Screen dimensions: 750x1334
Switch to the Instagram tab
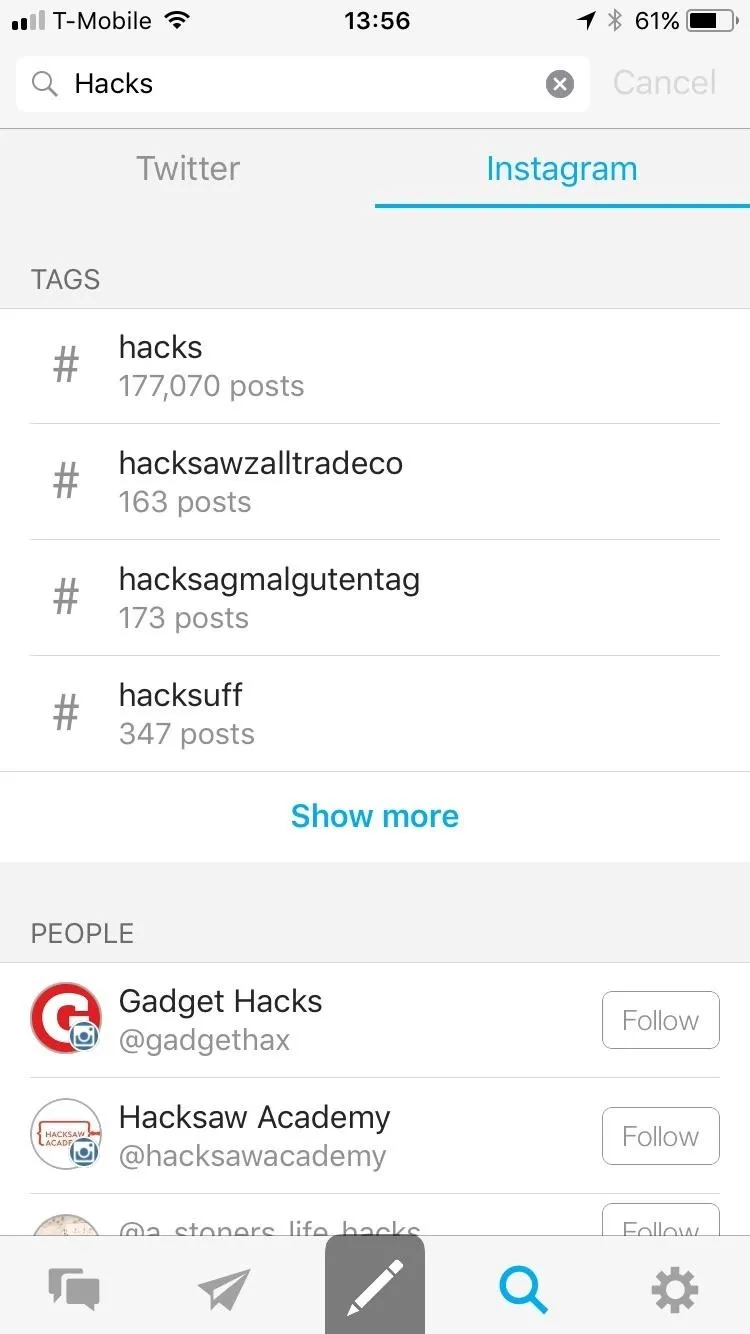pos(562,168)
